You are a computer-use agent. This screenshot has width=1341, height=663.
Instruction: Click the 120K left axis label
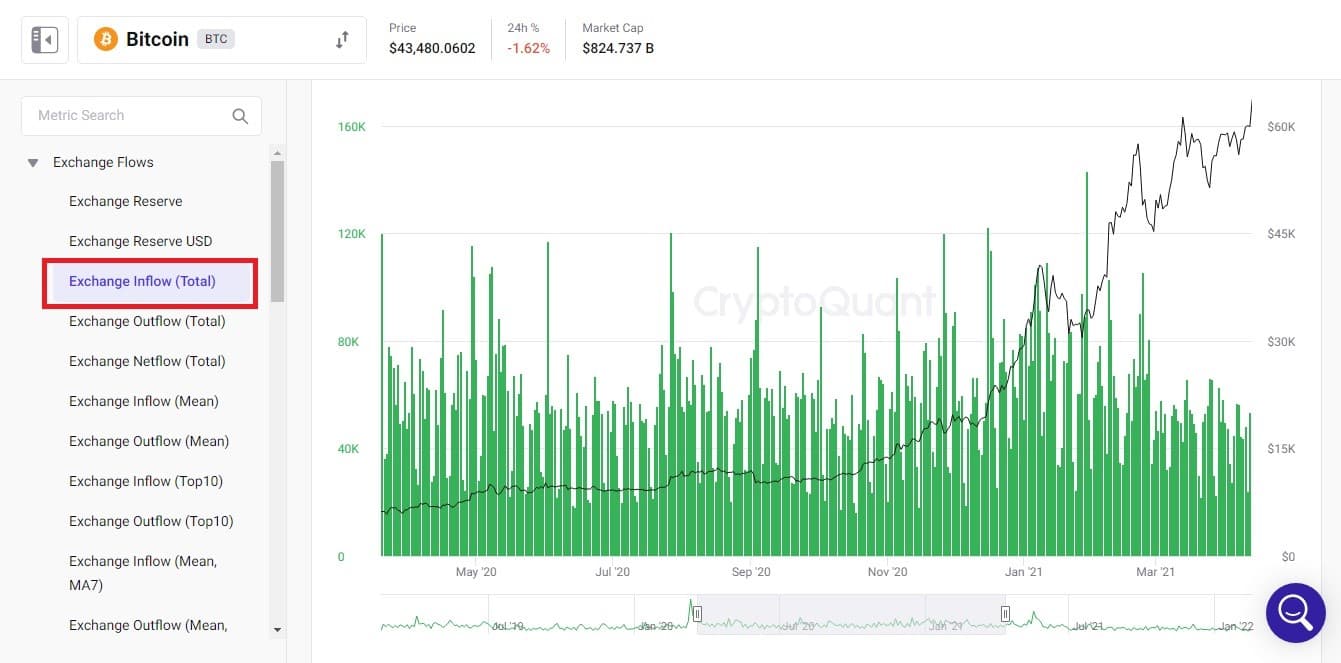pos(352,234)
